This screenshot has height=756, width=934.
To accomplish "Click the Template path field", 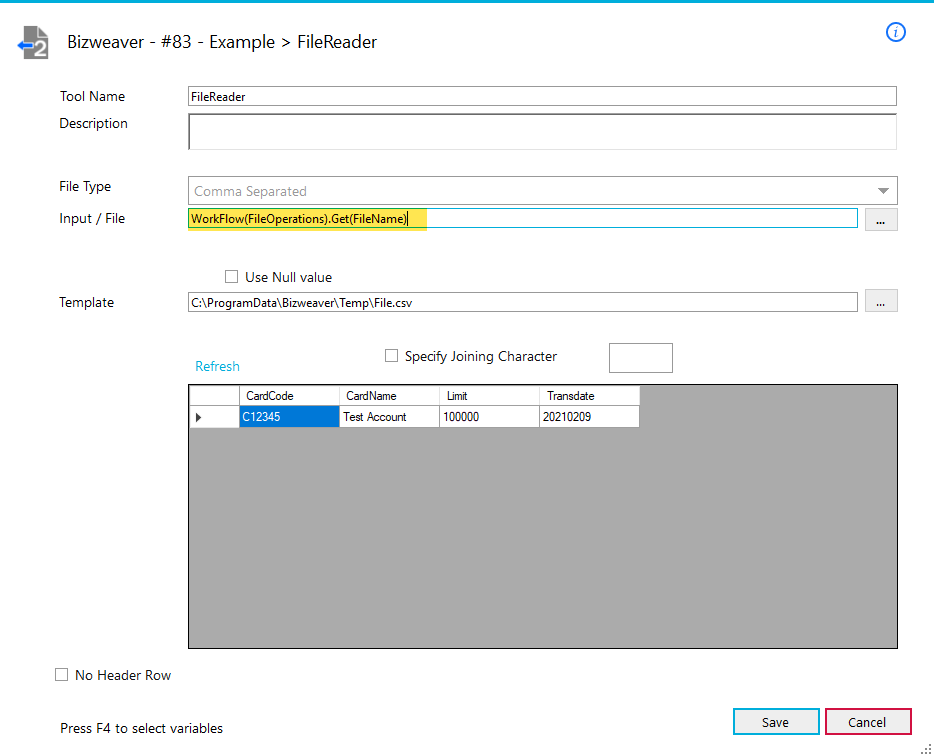I will pos(522,303).
